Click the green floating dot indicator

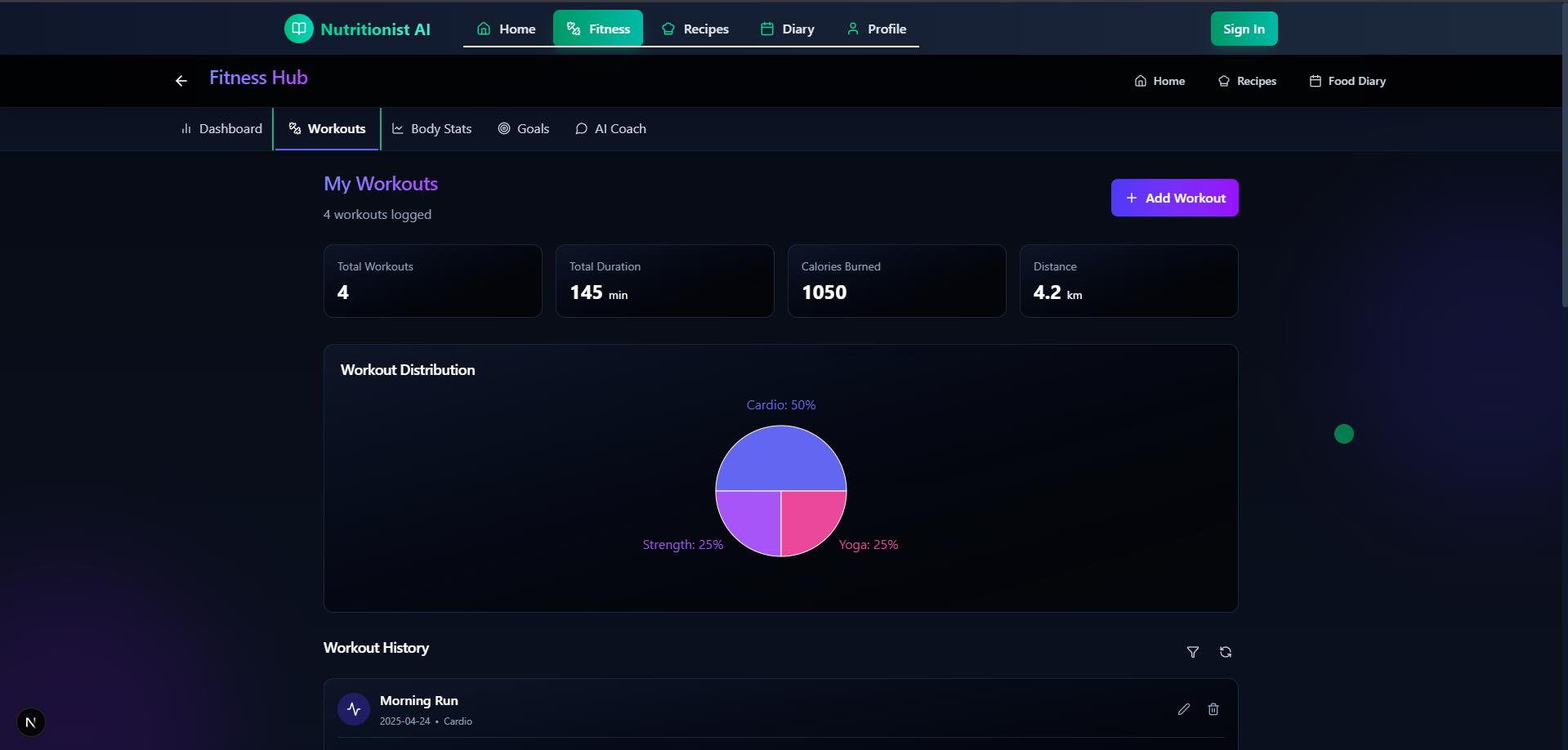pos(1344,434)
